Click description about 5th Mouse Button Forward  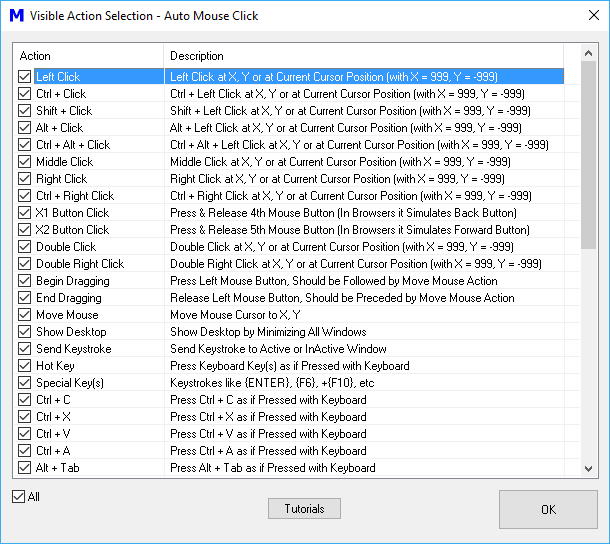click(x=350, y=230)
